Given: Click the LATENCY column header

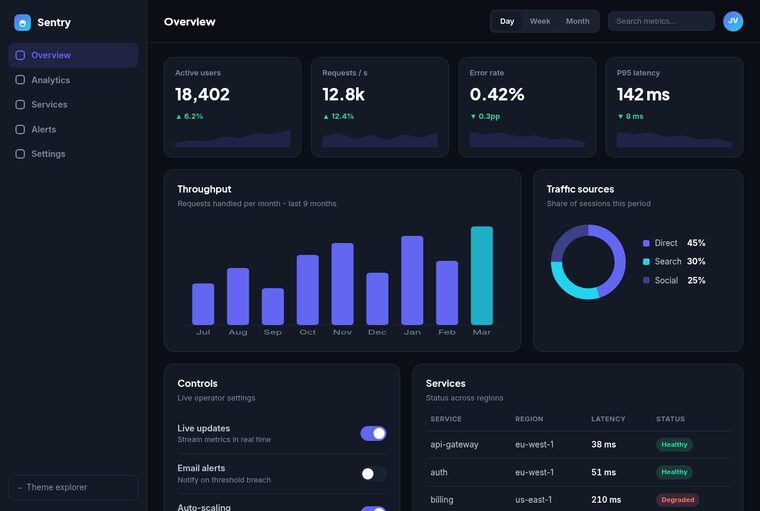Looking at the screenshot, I should [x=608, y=419].
